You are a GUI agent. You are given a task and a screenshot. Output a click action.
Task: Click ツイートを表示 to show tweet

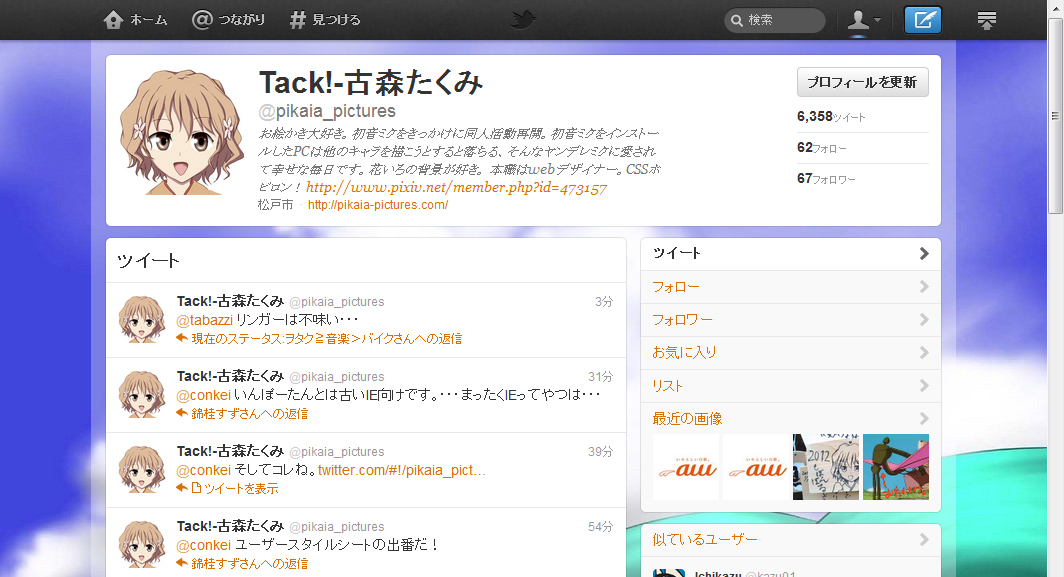click(241, 489)
